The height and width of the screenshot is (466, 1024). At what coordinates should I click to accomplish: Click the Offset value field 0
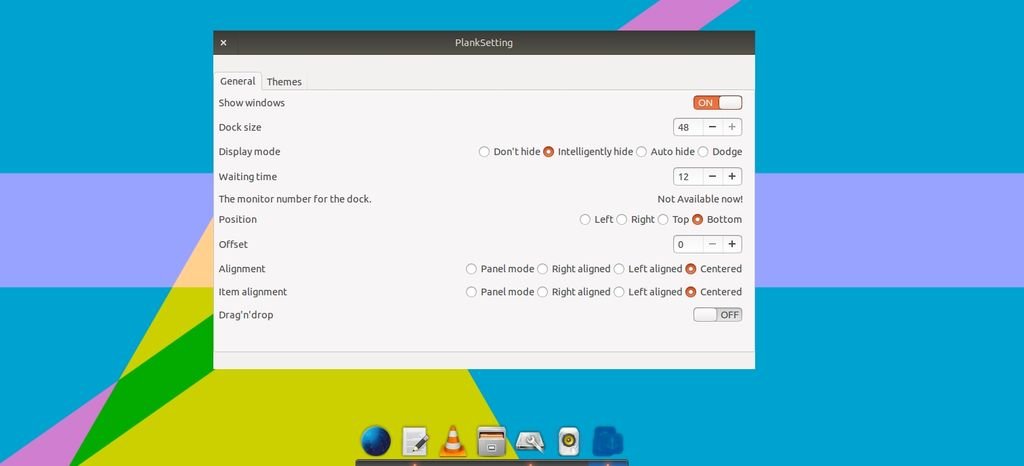(688, 244)
